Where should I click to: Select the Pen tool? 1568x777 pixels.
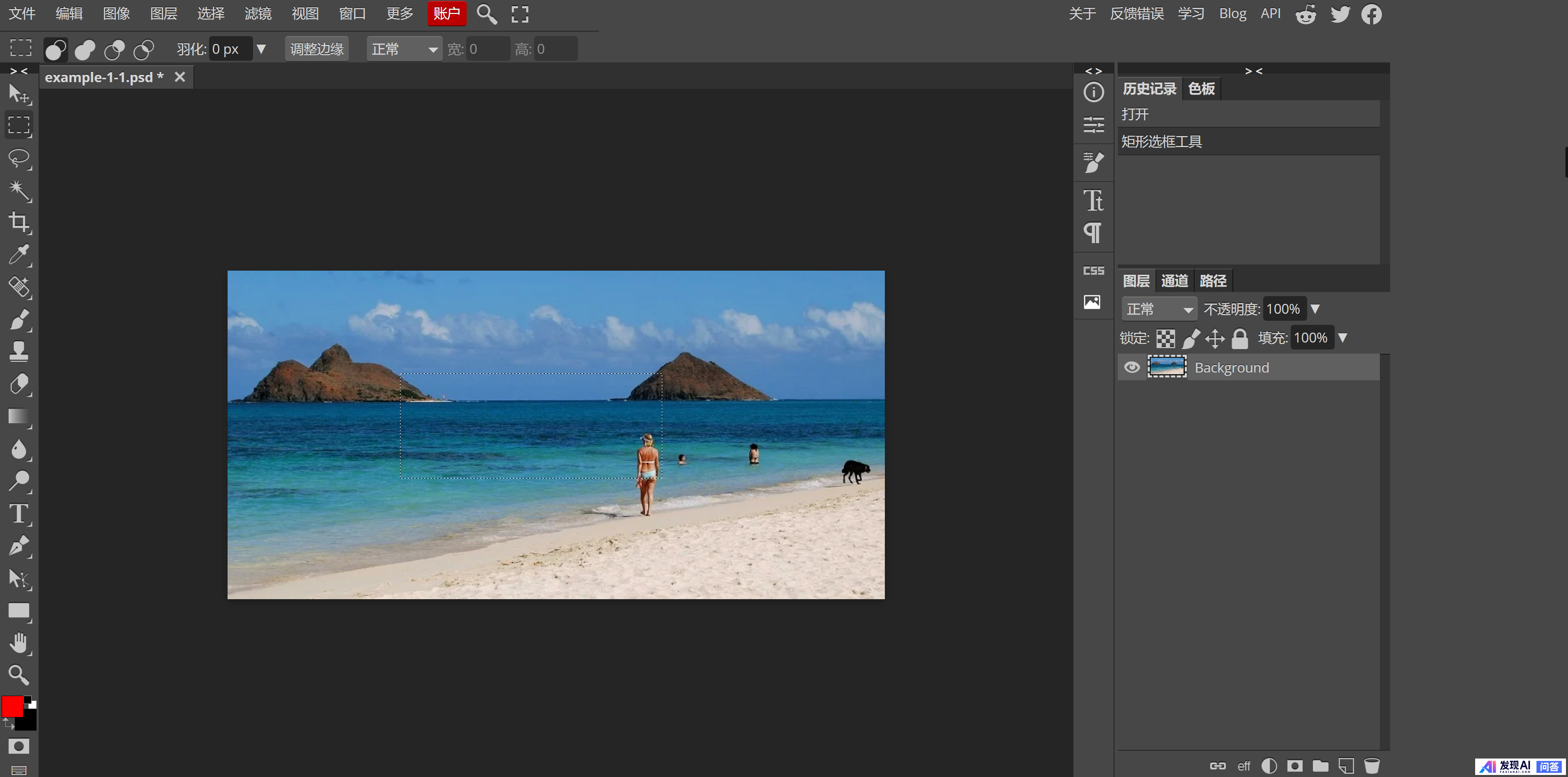(x=19, y=546)
